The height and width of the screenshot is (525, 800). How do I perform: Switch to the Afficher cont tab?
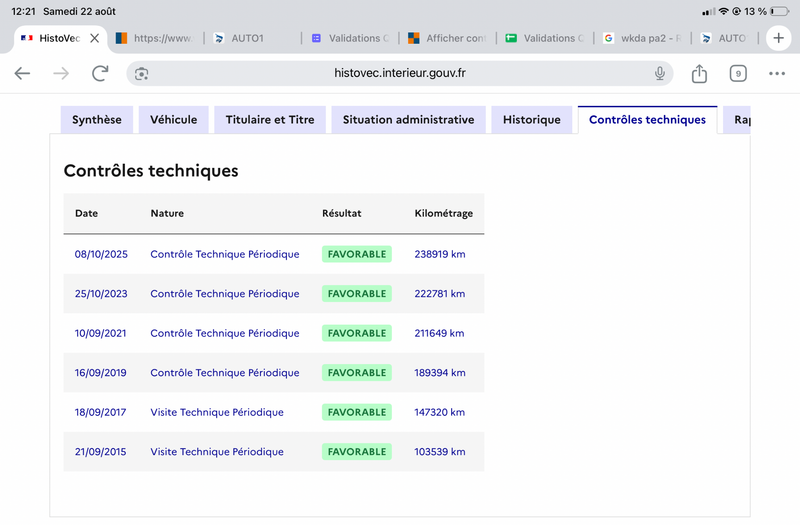click(448, 38)
